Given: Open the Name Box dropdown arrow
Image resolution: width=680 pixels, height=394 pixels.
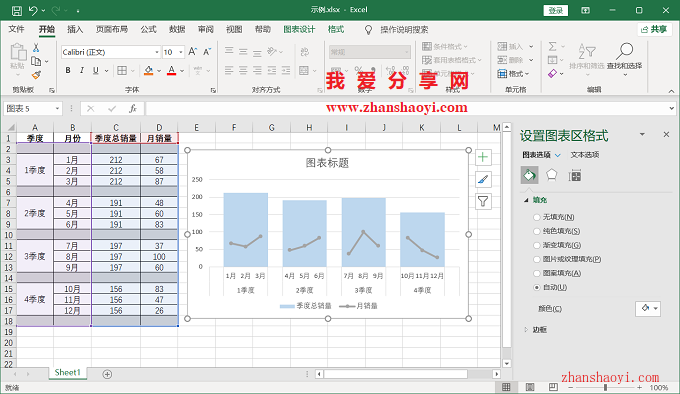Looking at the screenshot, I should point(57,108).
